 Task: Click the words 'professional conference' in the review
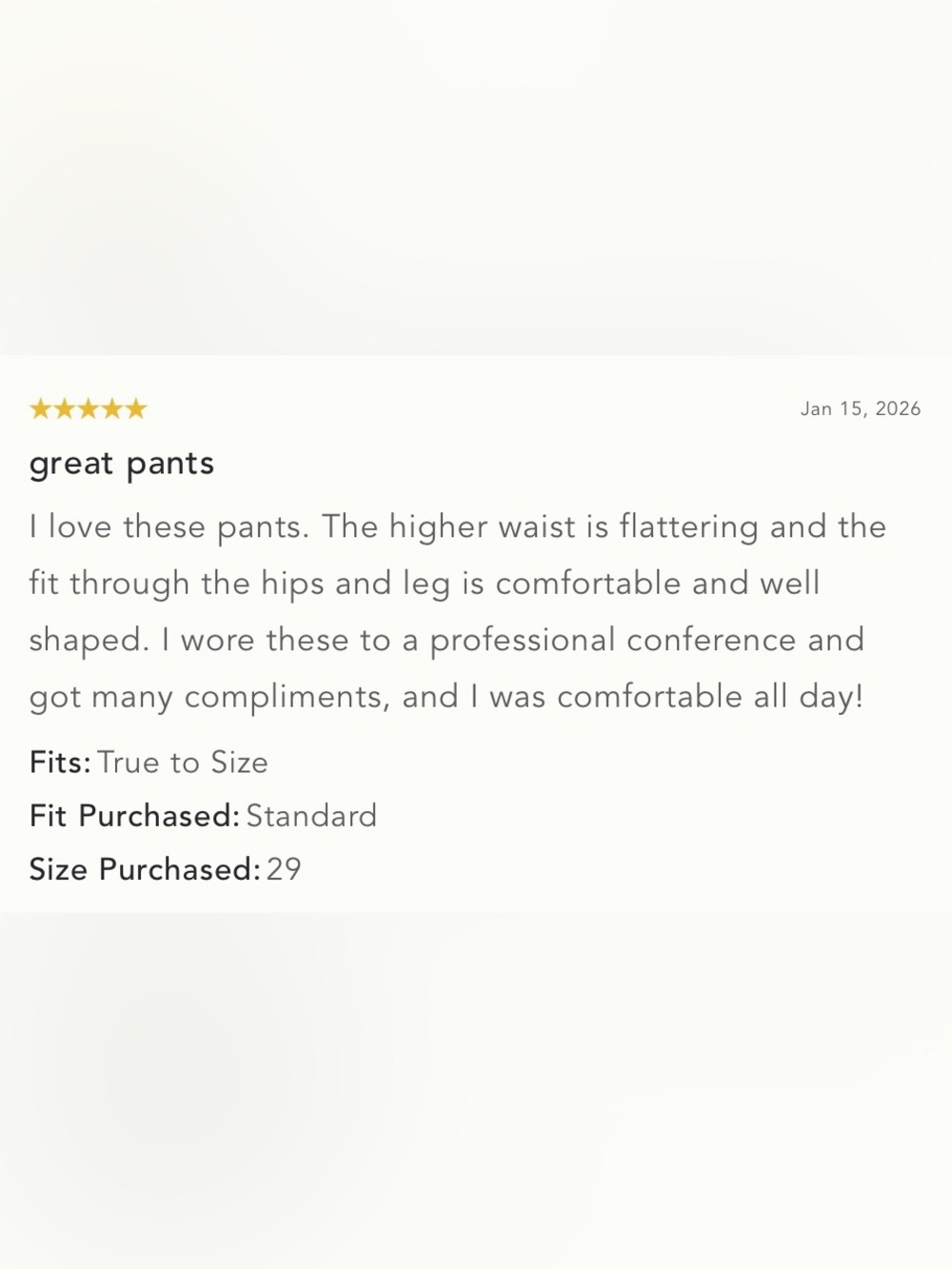(x=613, y=641)
